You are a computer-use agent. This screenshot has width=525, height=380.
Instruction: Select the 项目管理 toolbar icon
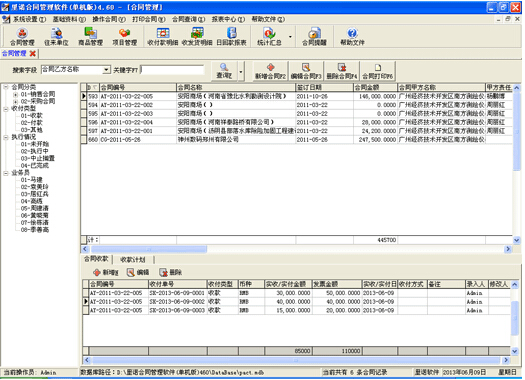click(125, 36)
